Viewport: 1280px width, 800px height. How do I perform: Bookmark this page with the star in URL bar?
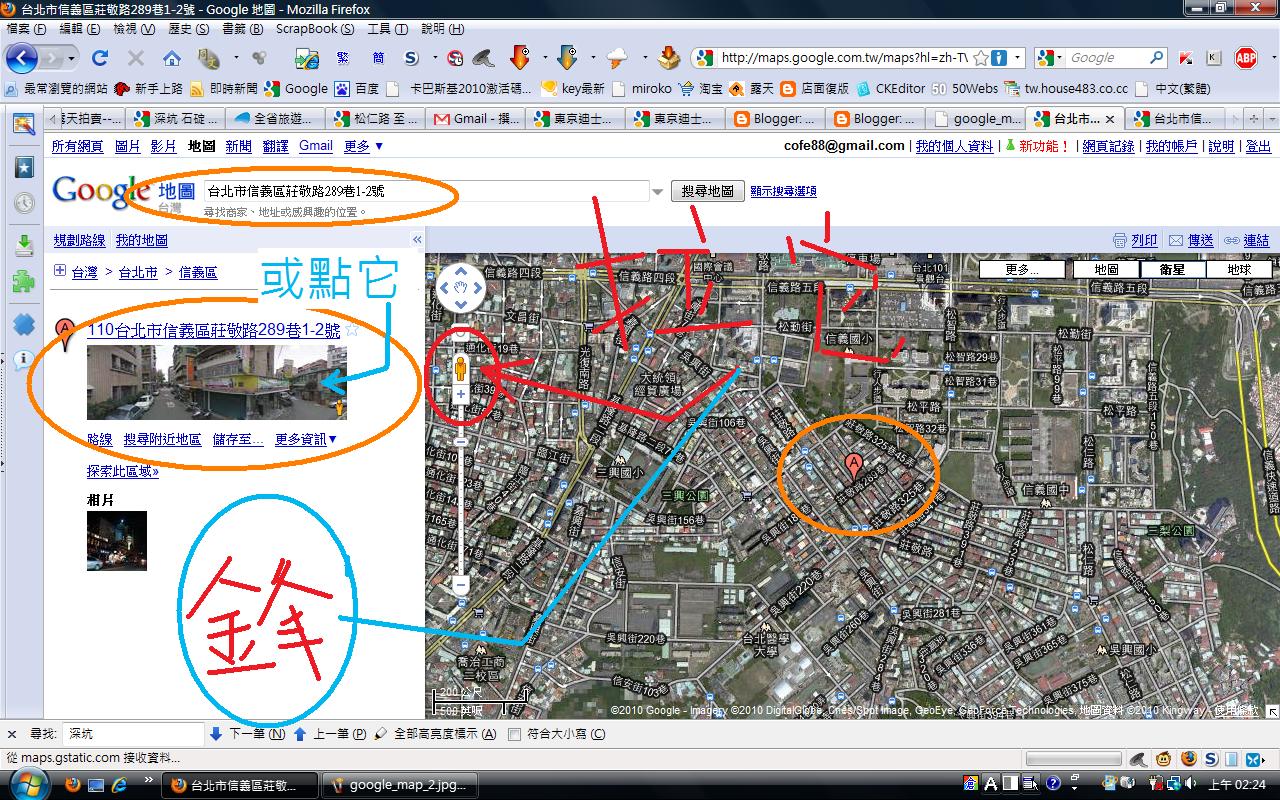(x=981, y=58)
